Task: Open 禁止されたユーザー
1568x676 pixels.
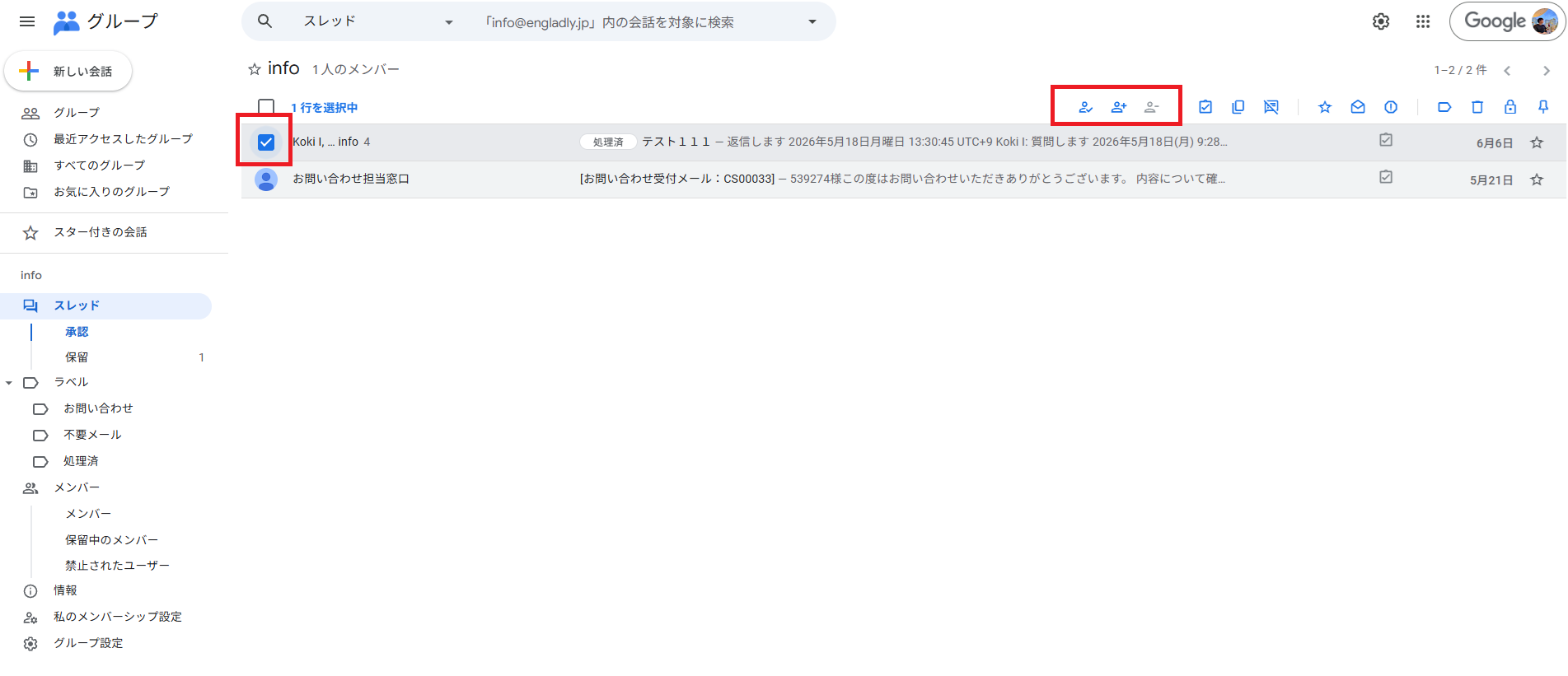Action: tap(117, 566)
